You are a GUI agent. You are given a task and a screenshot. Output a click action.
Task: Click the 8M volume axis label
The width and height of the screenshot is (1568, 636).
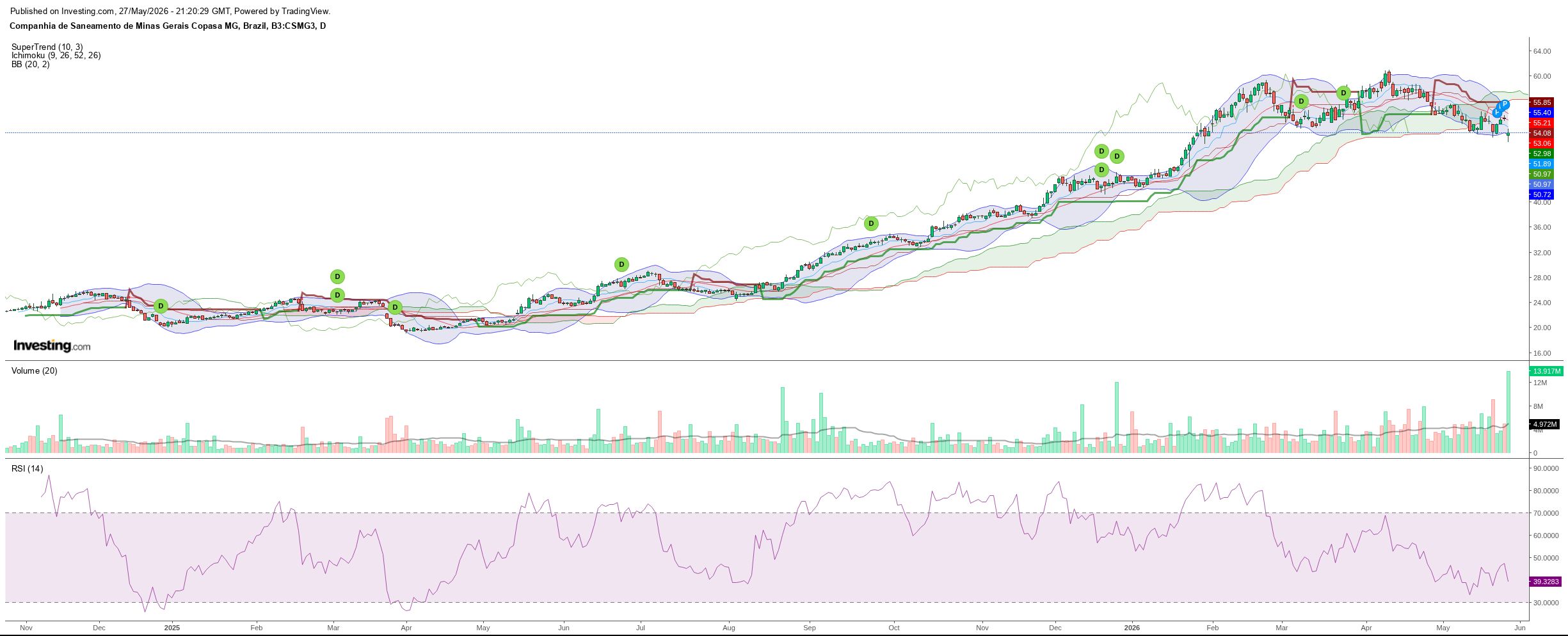[1538, 406]
